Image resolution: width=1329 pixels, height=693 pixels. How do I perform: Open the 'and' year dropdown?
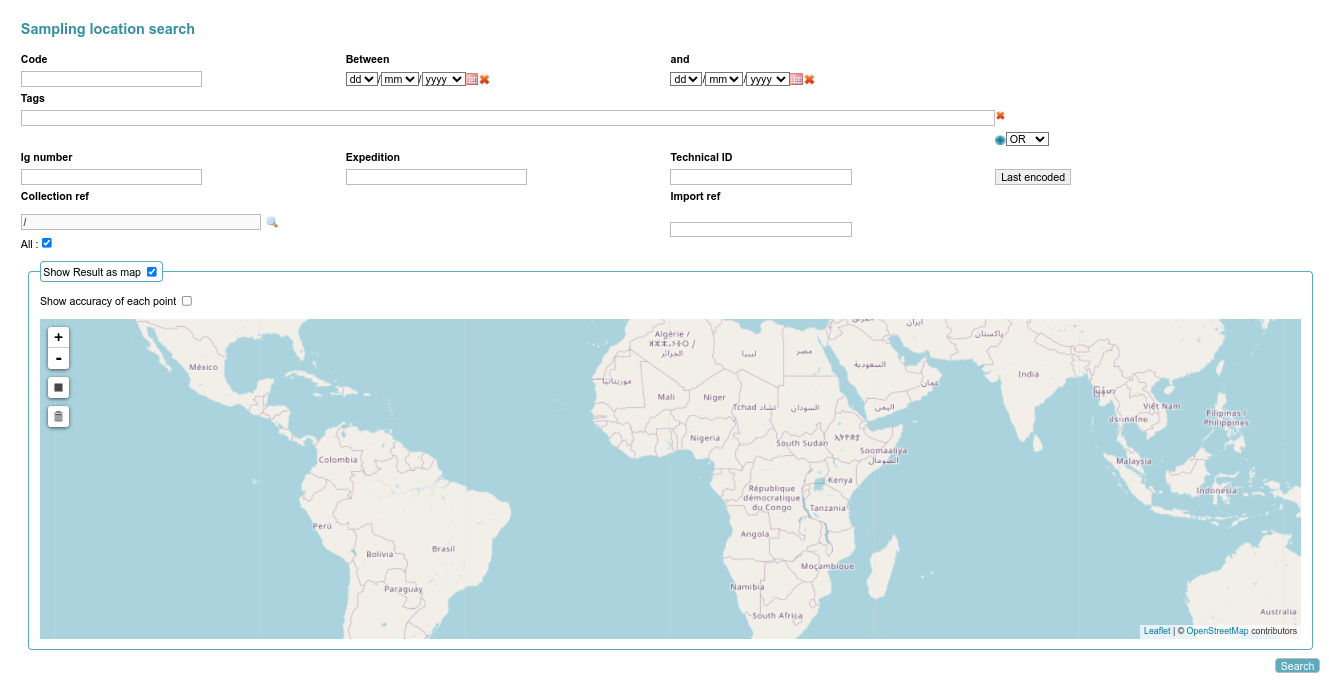tap(768, 79)
